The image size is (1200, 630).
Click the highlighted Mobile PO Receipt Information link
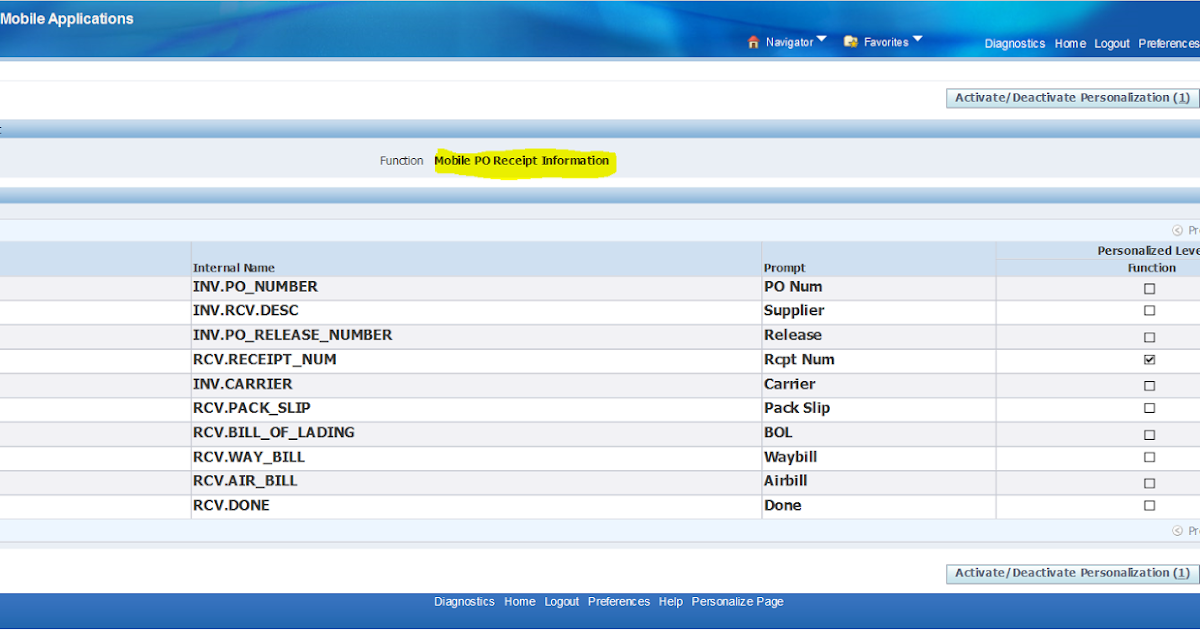coord(524,160)
